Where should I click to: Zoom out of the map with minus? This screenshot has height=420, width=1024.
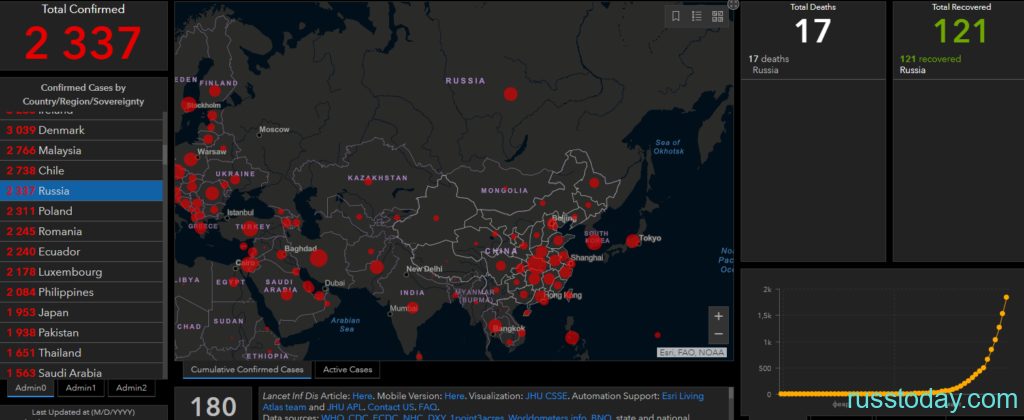(718, 334)
